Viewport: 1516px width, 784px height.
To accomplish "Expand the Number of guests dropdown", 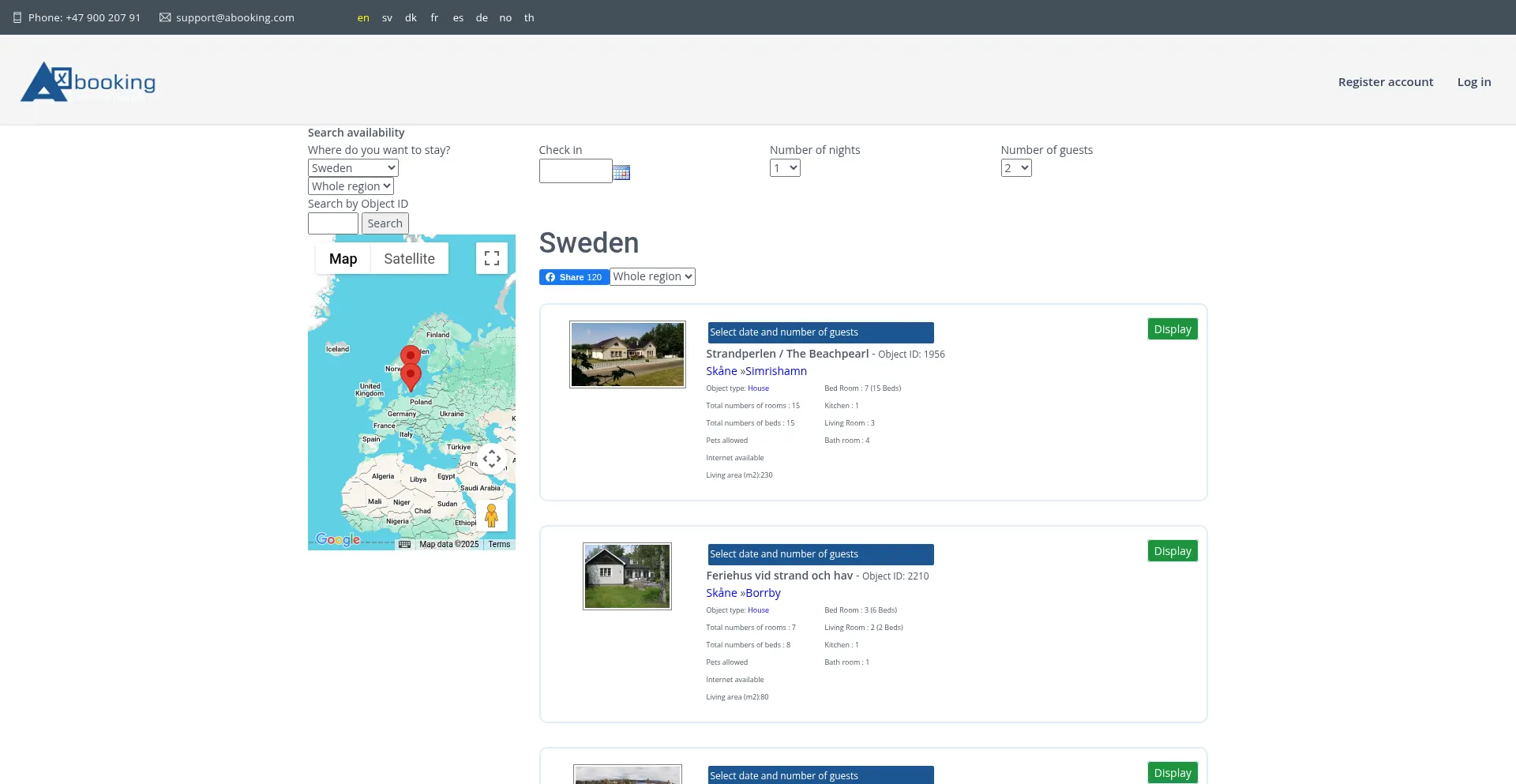I will click(x=1015, y=168).
